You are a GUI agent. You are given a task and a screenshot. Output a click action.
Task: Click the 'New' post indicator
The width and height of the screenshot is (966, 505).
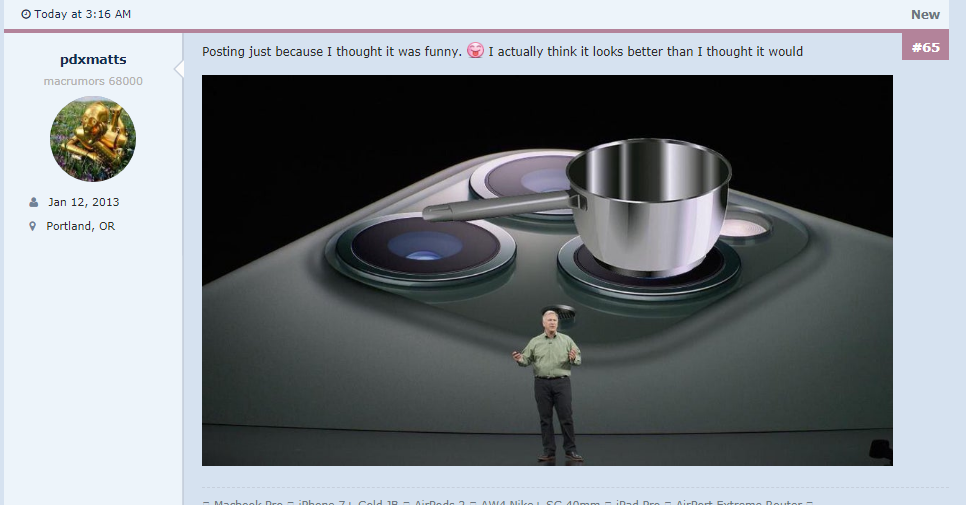point(925,15)
